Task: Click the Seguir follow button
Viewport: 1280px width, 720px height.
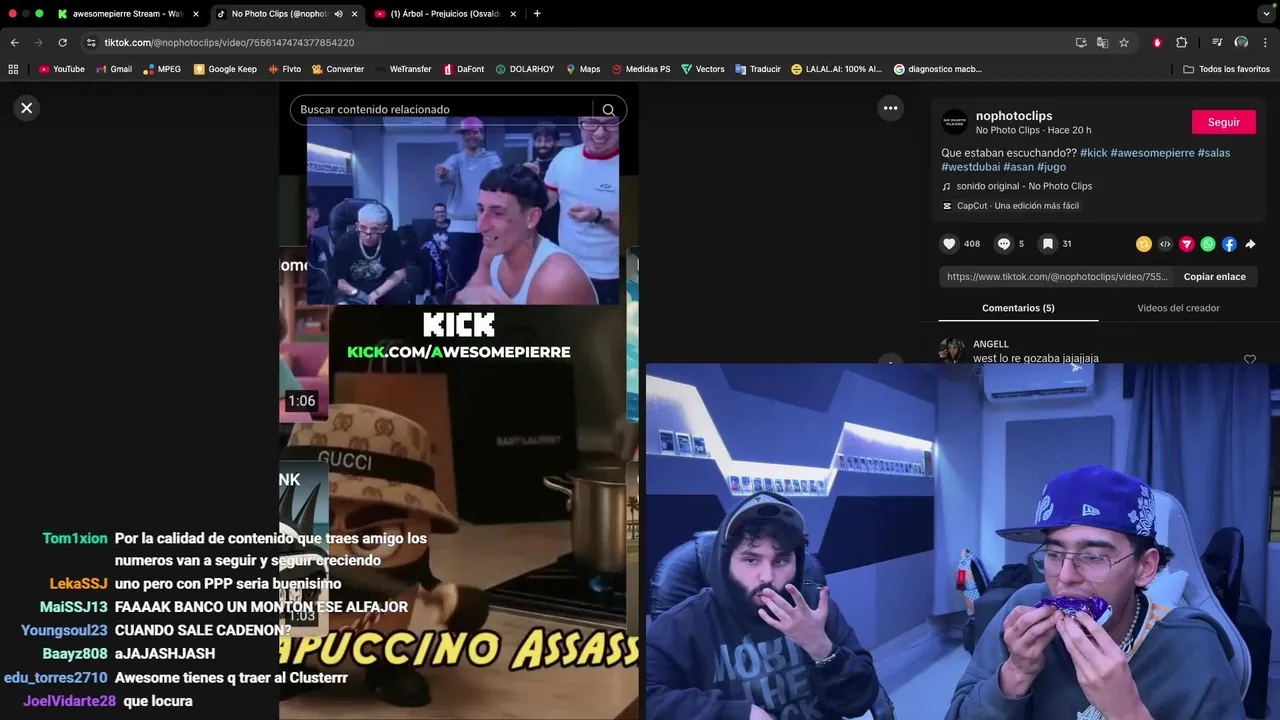Action: click(x=1223, y=122)
